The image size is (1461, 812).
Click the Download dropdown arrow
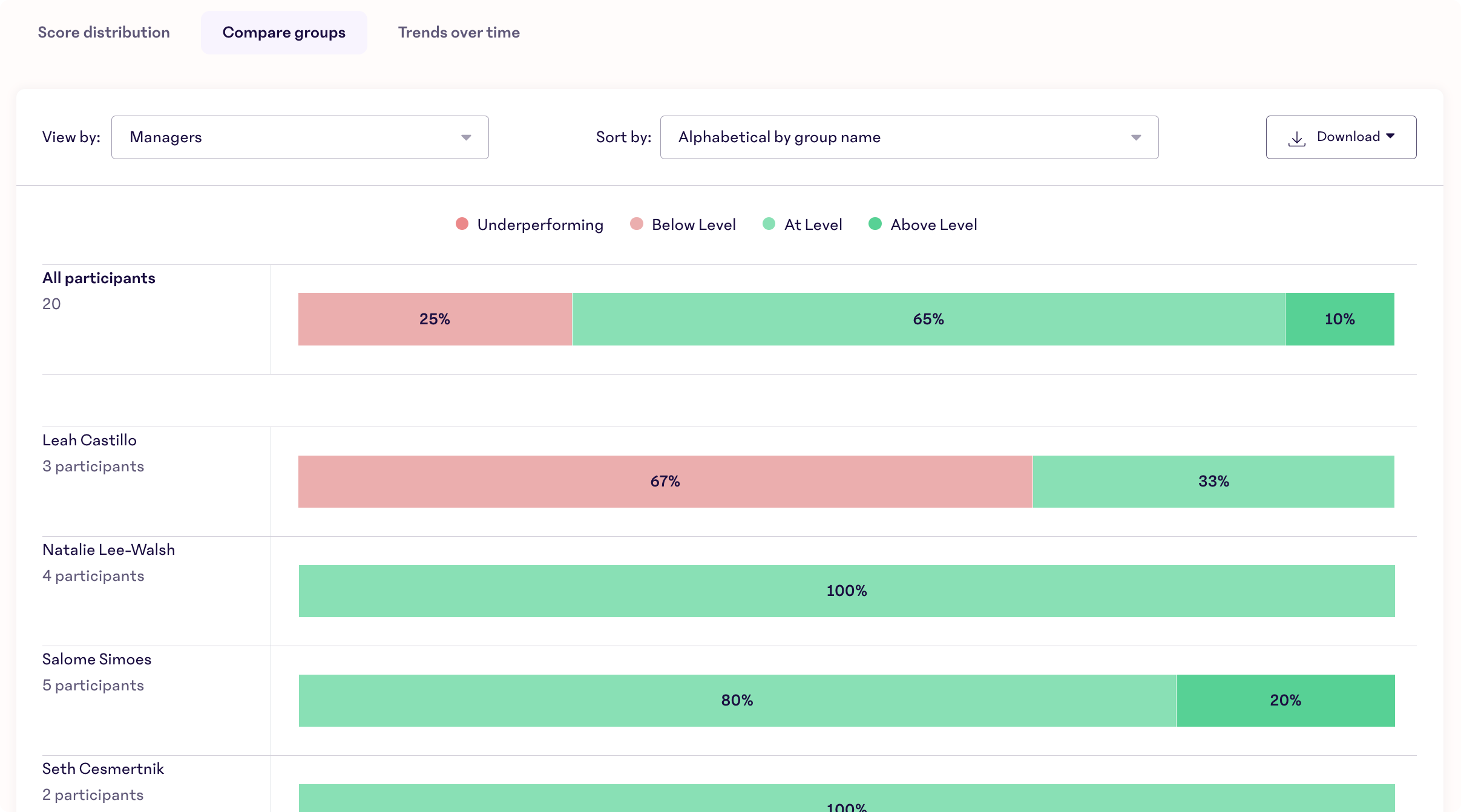coord(1393,137)
